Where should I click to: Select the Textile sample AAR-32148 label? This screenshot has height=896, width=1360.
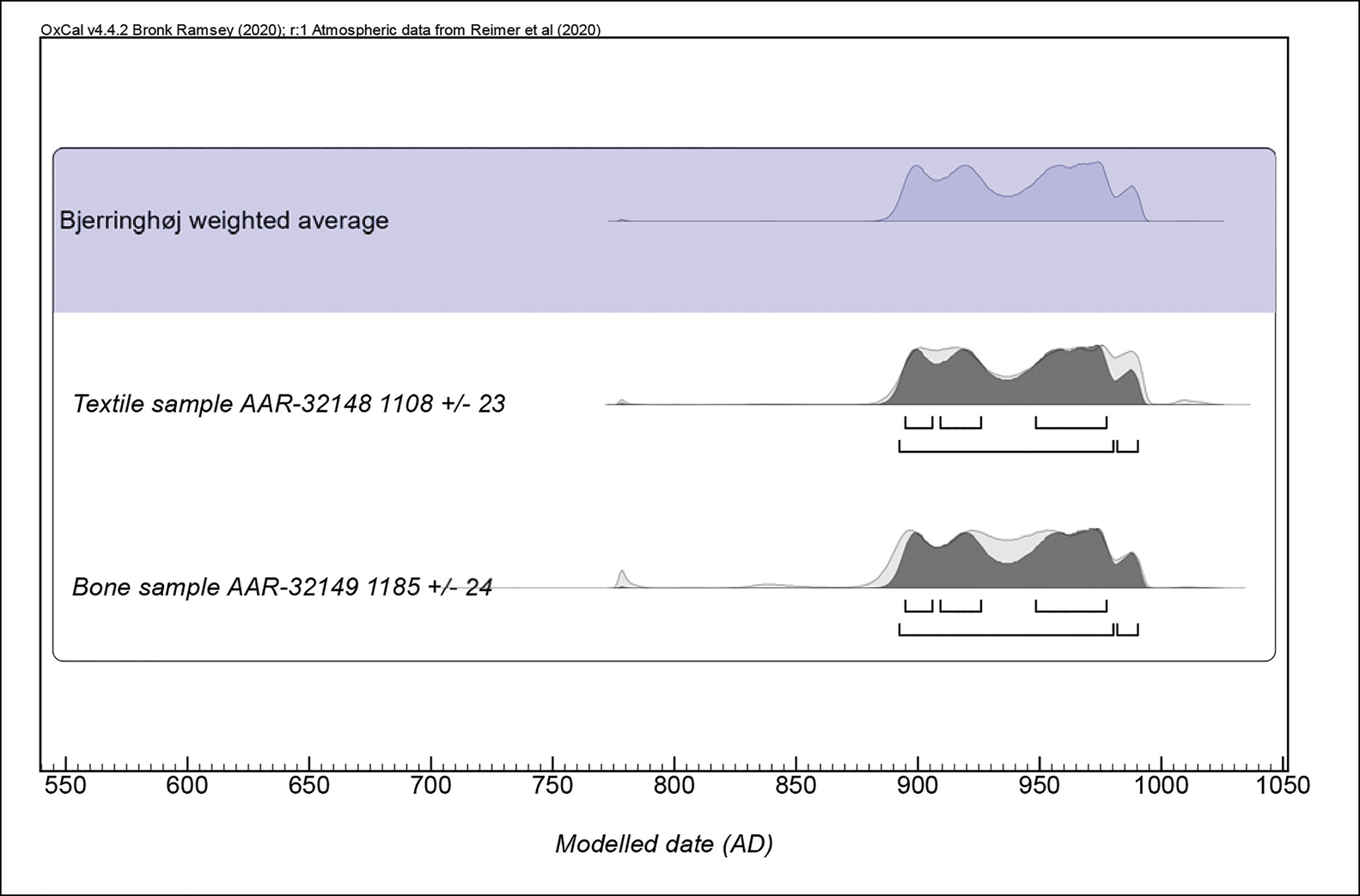tap(289, 403)
